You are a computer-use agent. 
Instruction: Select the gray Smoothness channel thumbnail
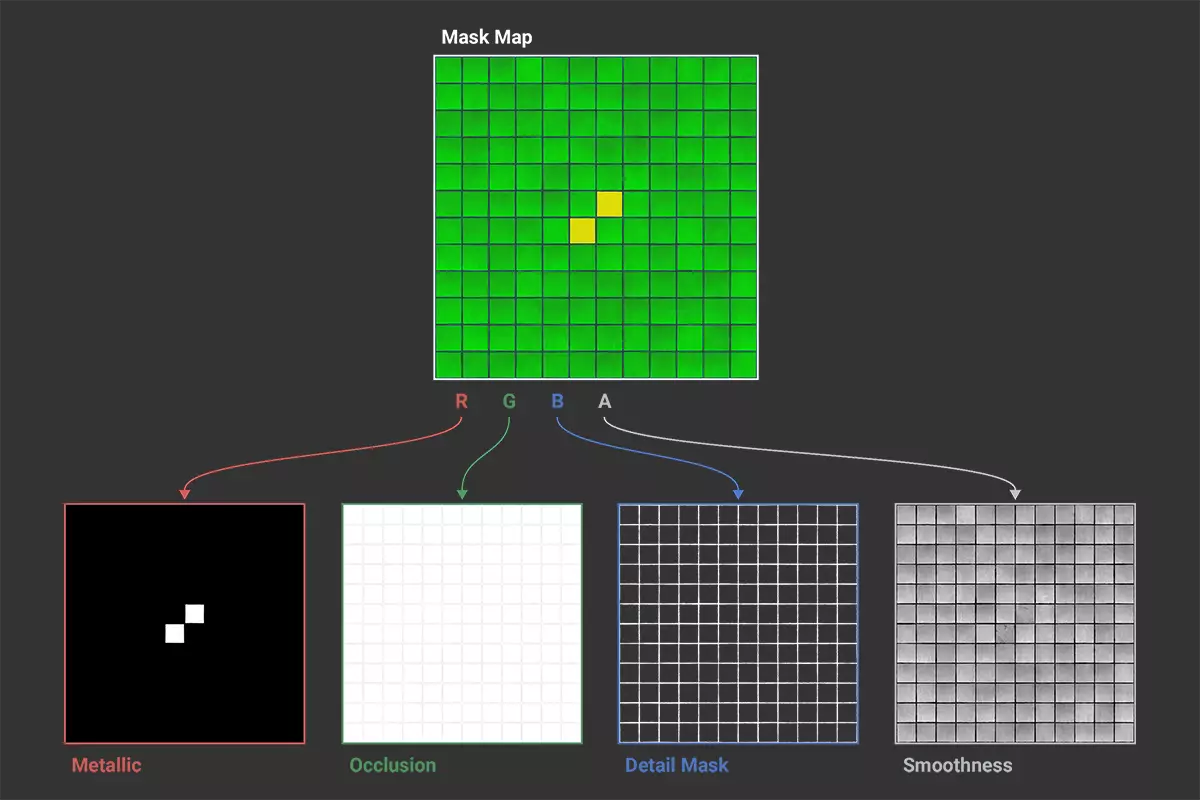(1015, 623)
